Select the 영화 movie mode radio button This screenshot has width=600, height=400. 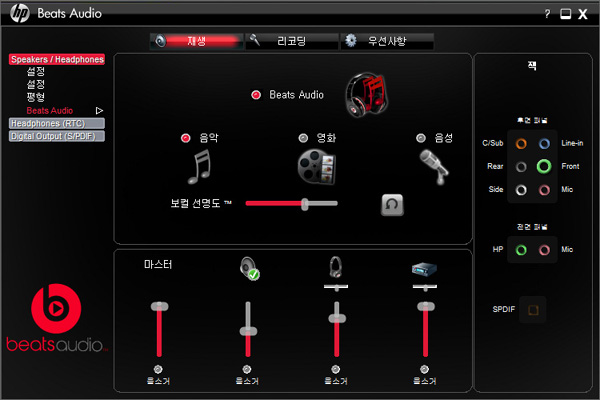(x=303, y=138)
